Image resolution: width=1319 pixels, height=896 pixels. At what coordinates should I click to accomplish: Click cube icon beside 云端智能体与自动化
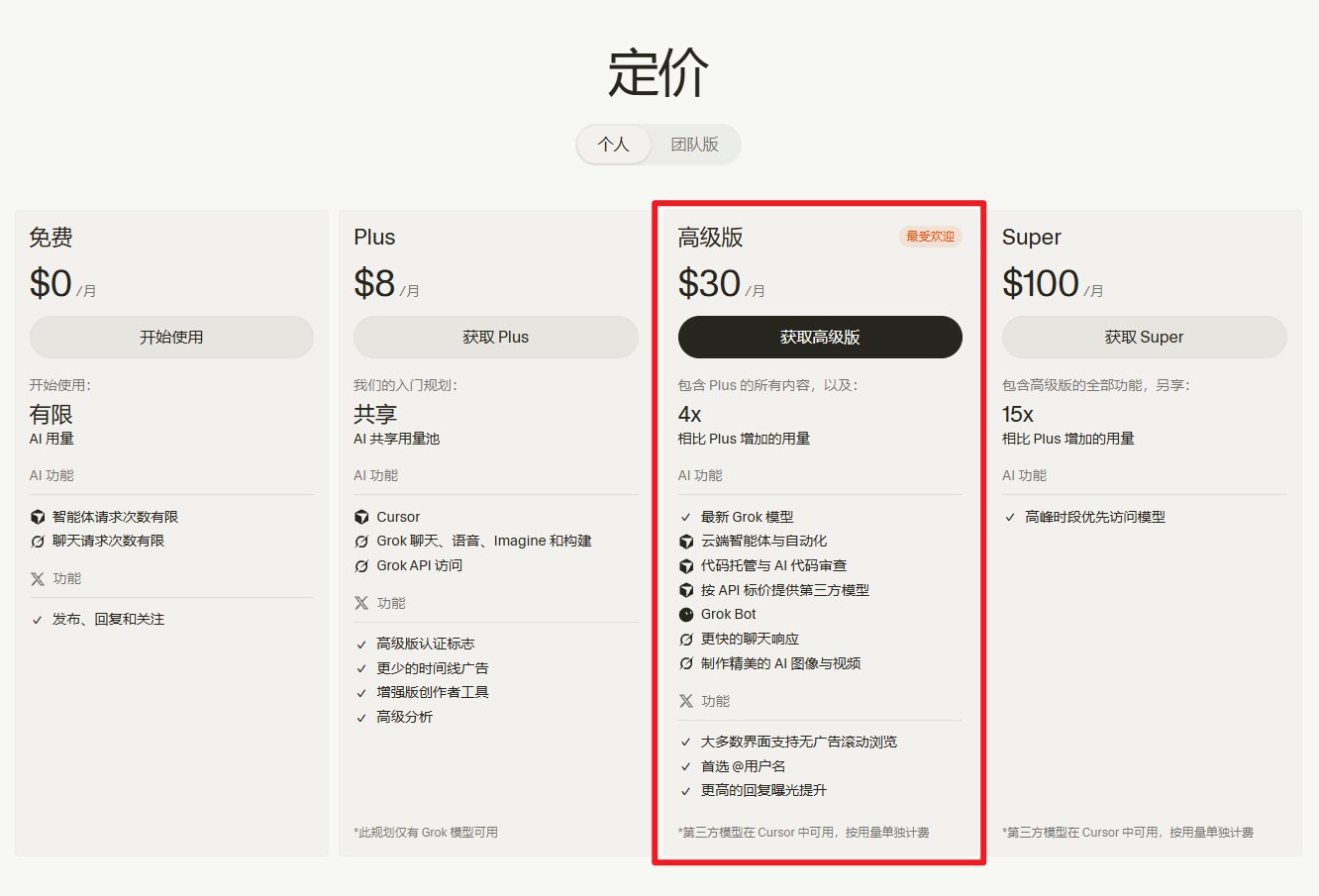(686, 542)
